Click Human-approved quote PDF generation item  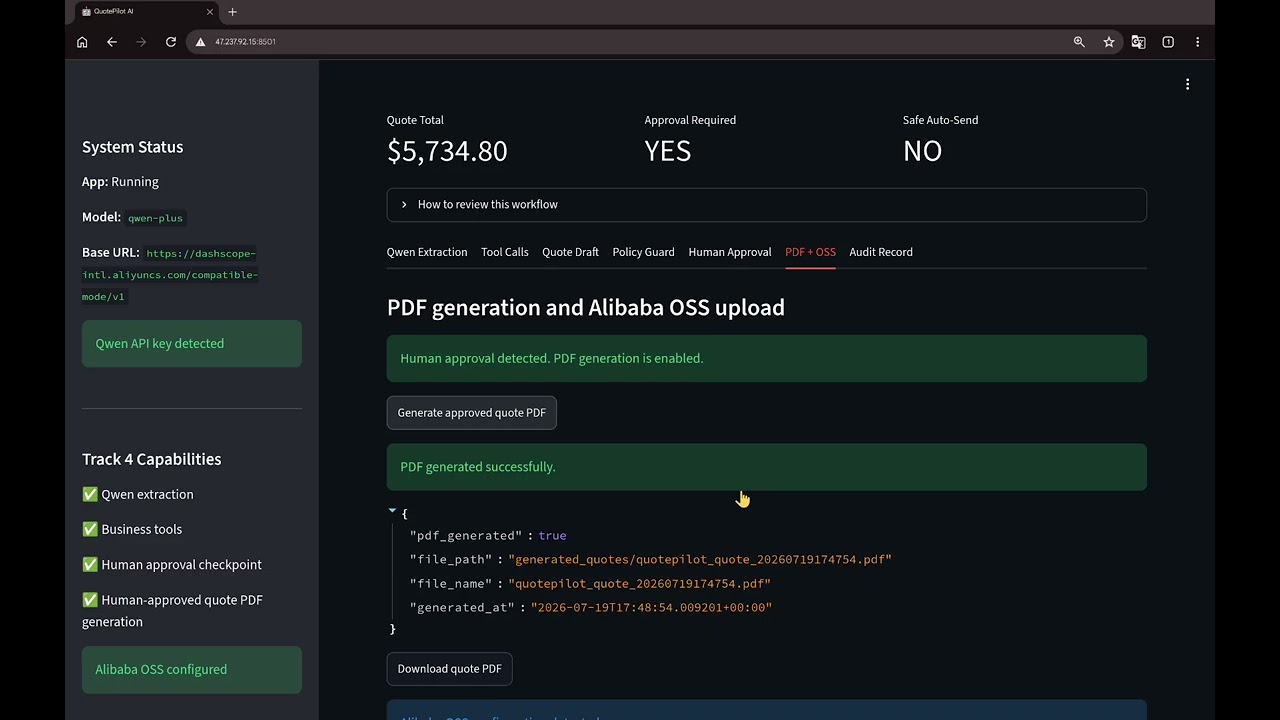(173, 611)
